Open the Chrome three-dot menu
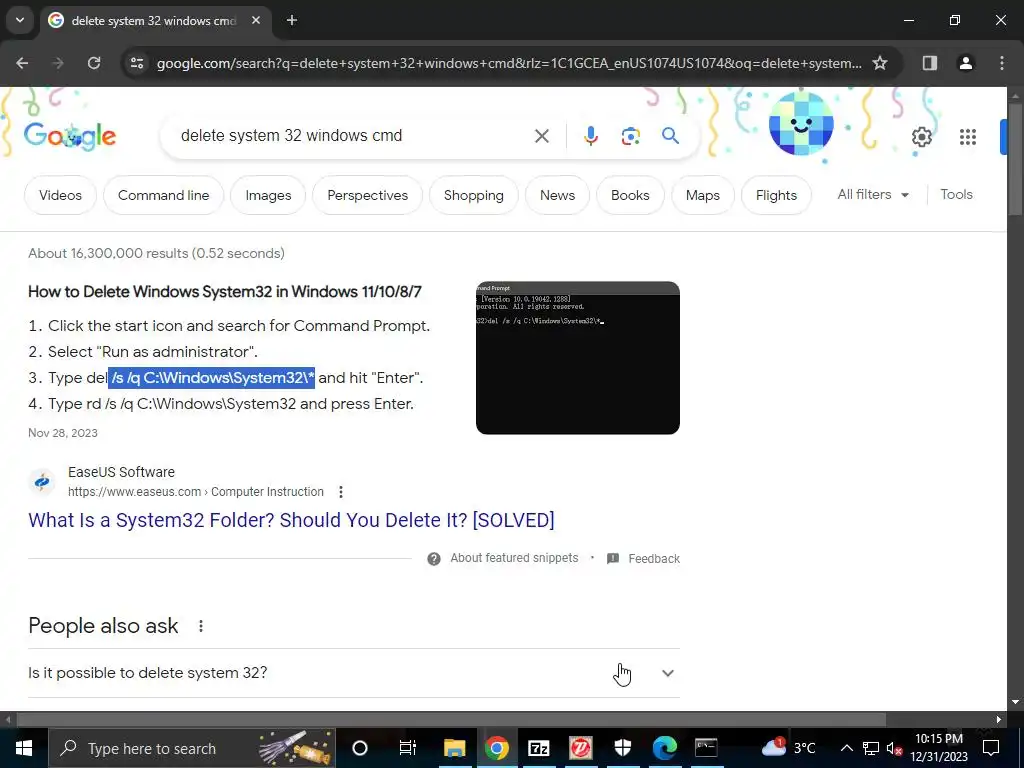This screenshot has width=1024, height=768. [x=1002, y=63]
